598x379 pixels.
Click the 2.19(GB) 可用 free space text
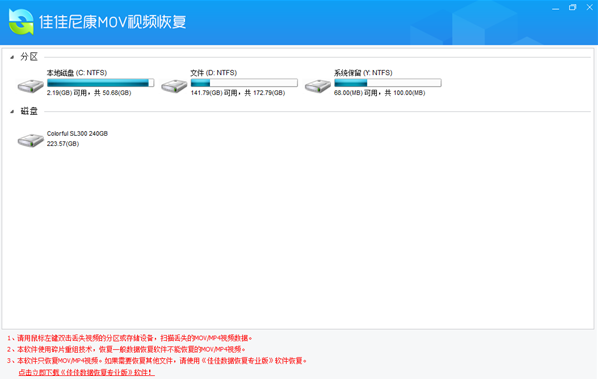[89, 93]
